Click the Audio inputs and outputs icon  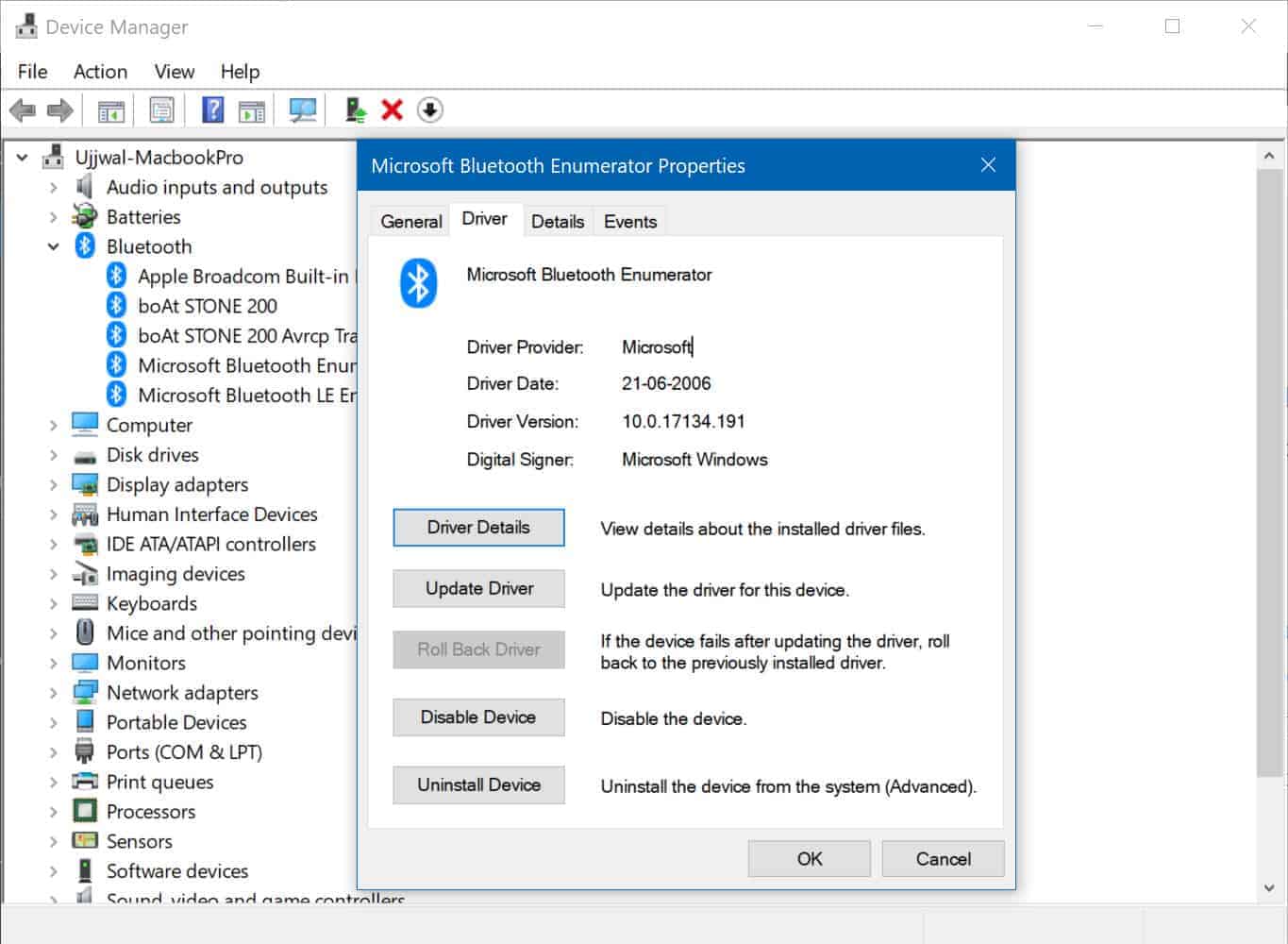85,187
